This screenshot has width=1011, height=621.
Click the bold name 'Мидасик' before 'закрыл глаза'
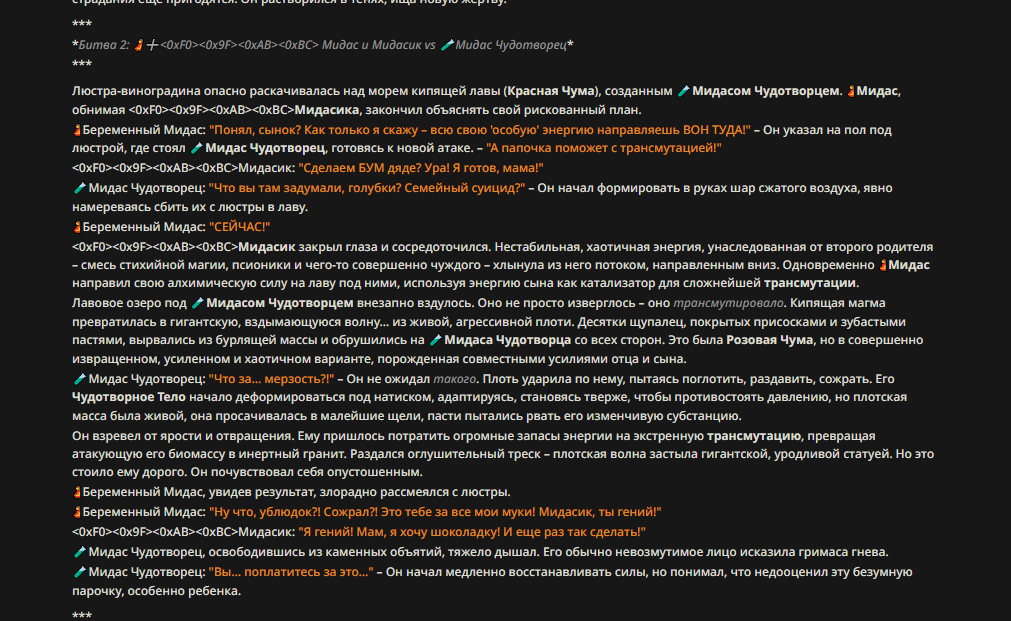coord(266,247)
